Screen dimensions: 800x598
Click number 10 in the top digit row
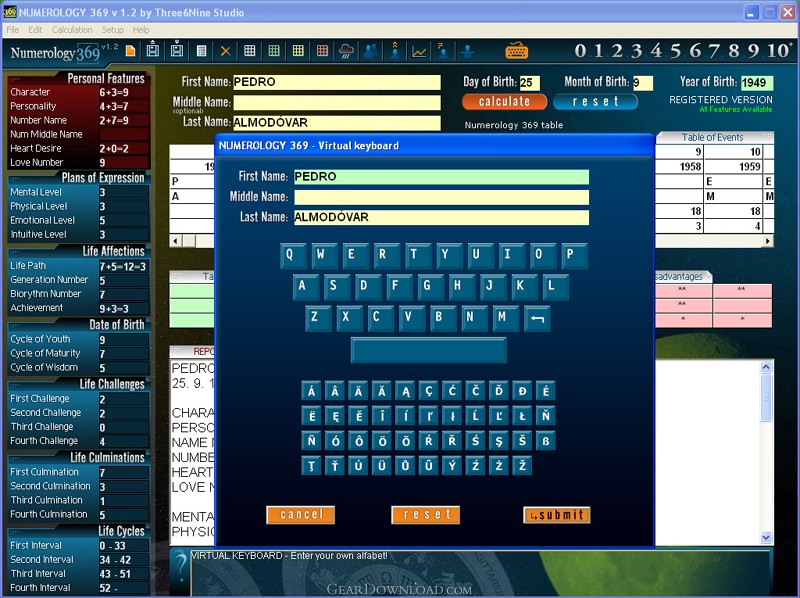778,51
